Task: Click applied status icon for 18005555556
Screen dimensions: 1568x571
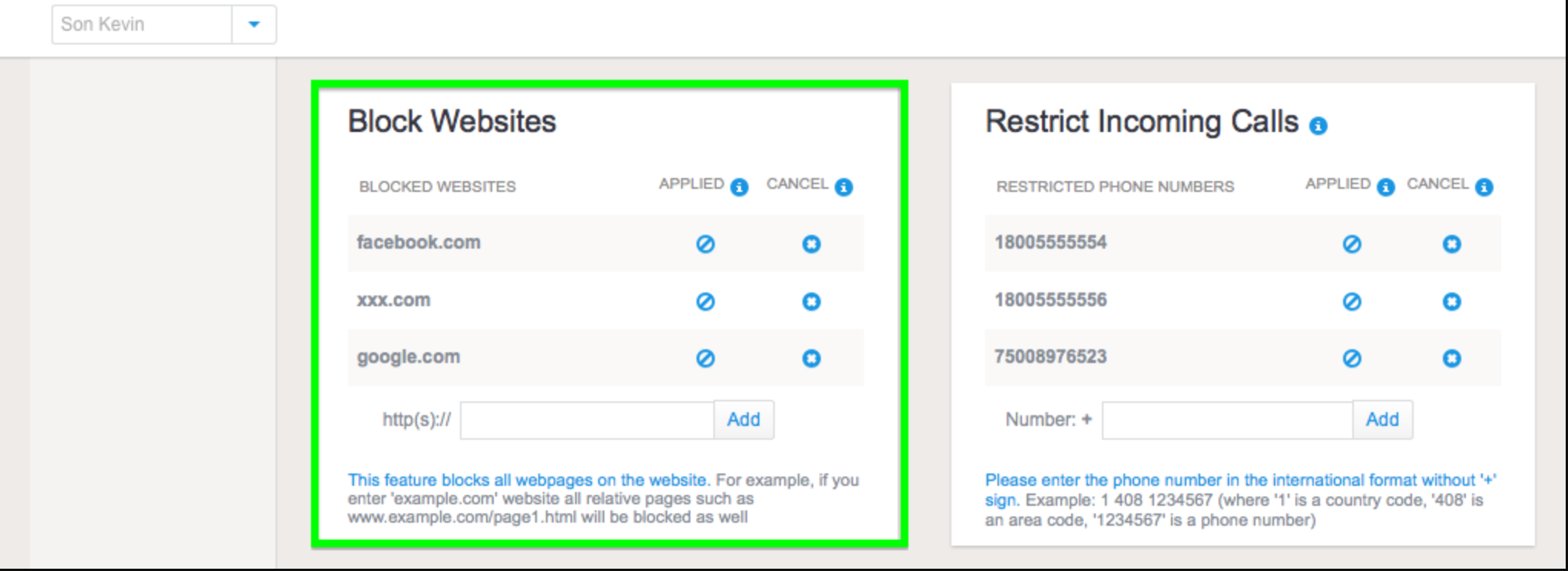Action: pos(1352,302)
